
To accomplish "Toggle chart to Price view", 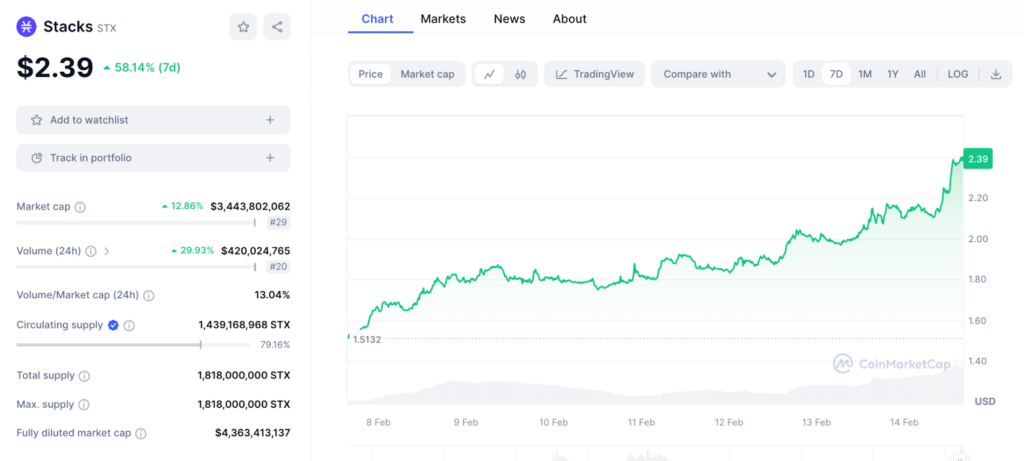I will [x=370, y=74].
